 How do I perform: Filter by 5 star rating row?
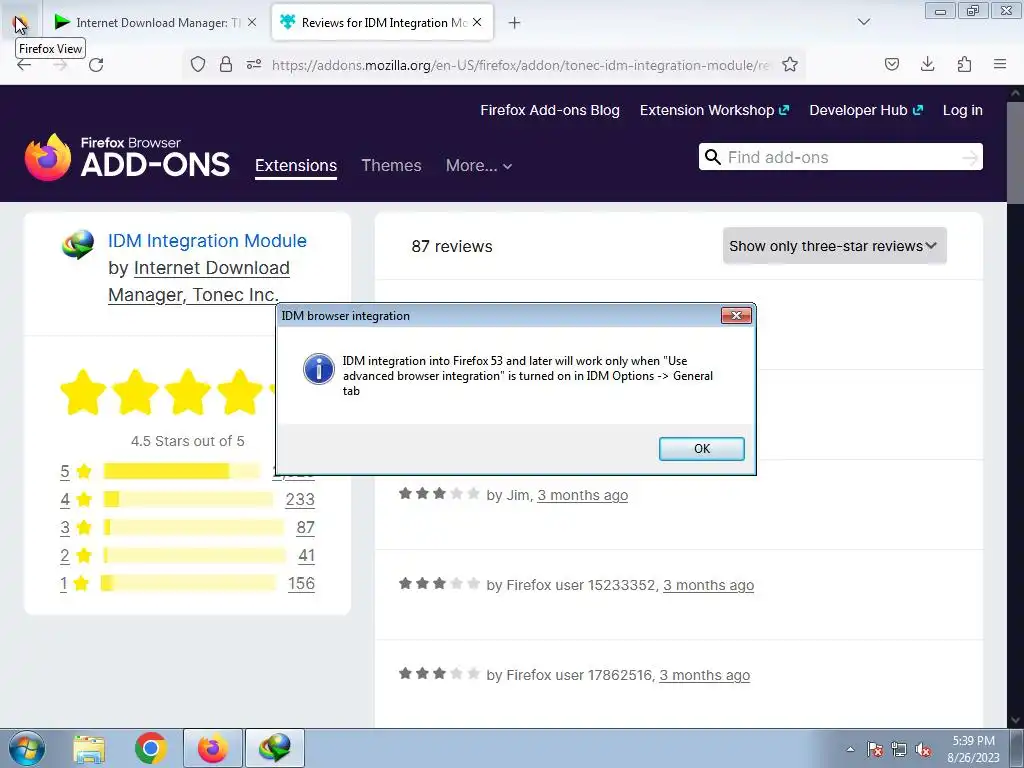[187, 472]
